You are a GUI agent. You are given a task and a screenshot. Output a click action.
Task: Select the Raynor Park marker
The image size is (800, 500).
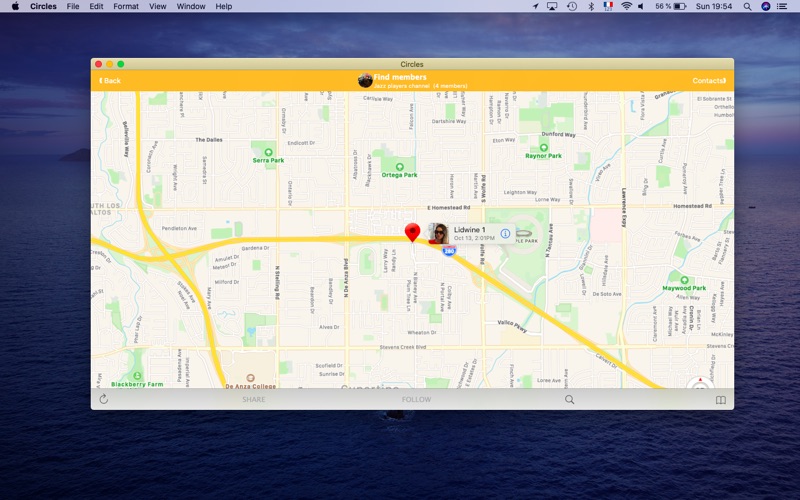point(543,147)
